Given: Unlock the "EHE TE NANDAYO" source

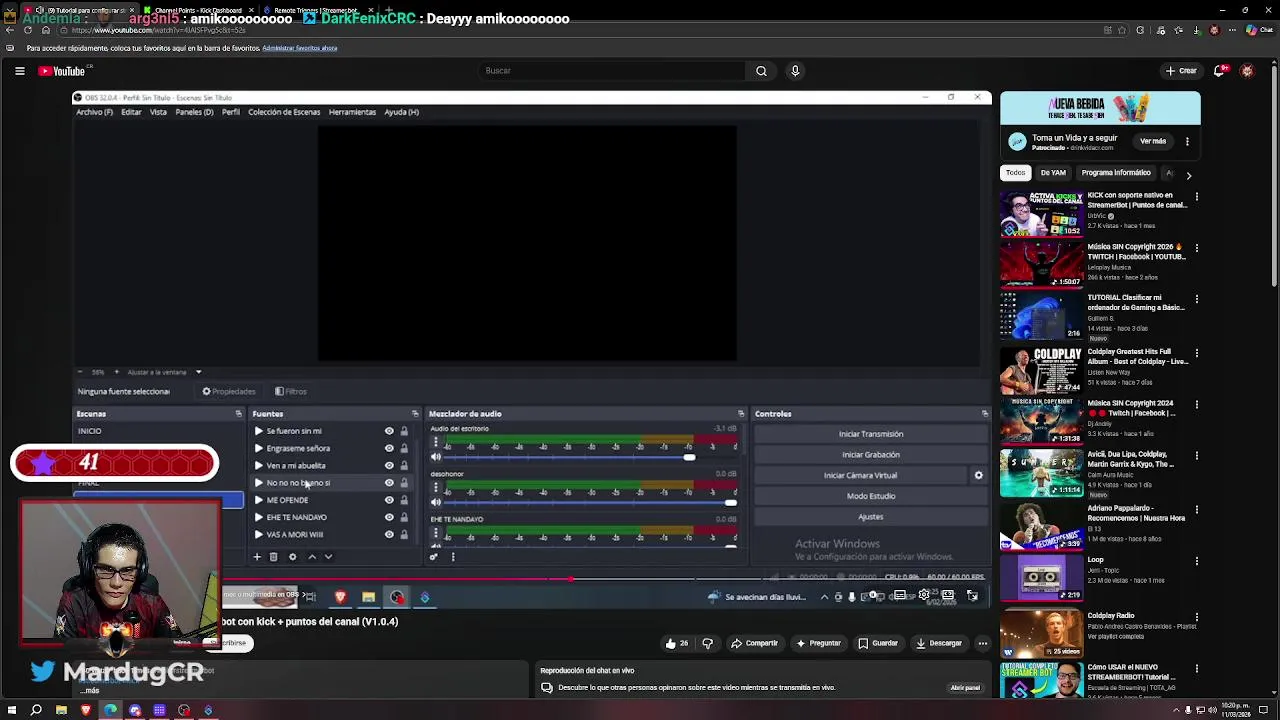Looking at the screenshot, I should (404, 518).
